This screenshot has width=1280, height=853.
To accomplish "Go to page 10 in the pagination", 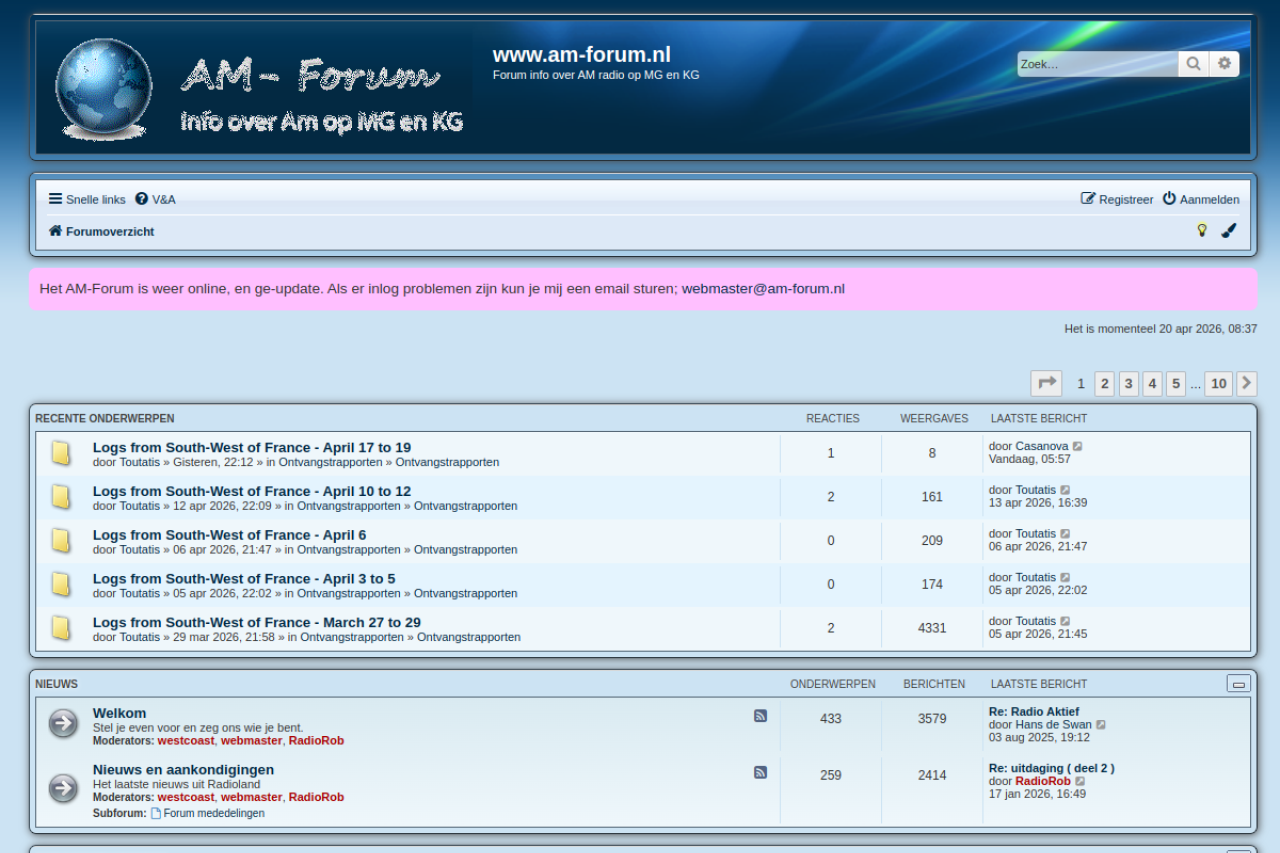I will click(1219, 383).
